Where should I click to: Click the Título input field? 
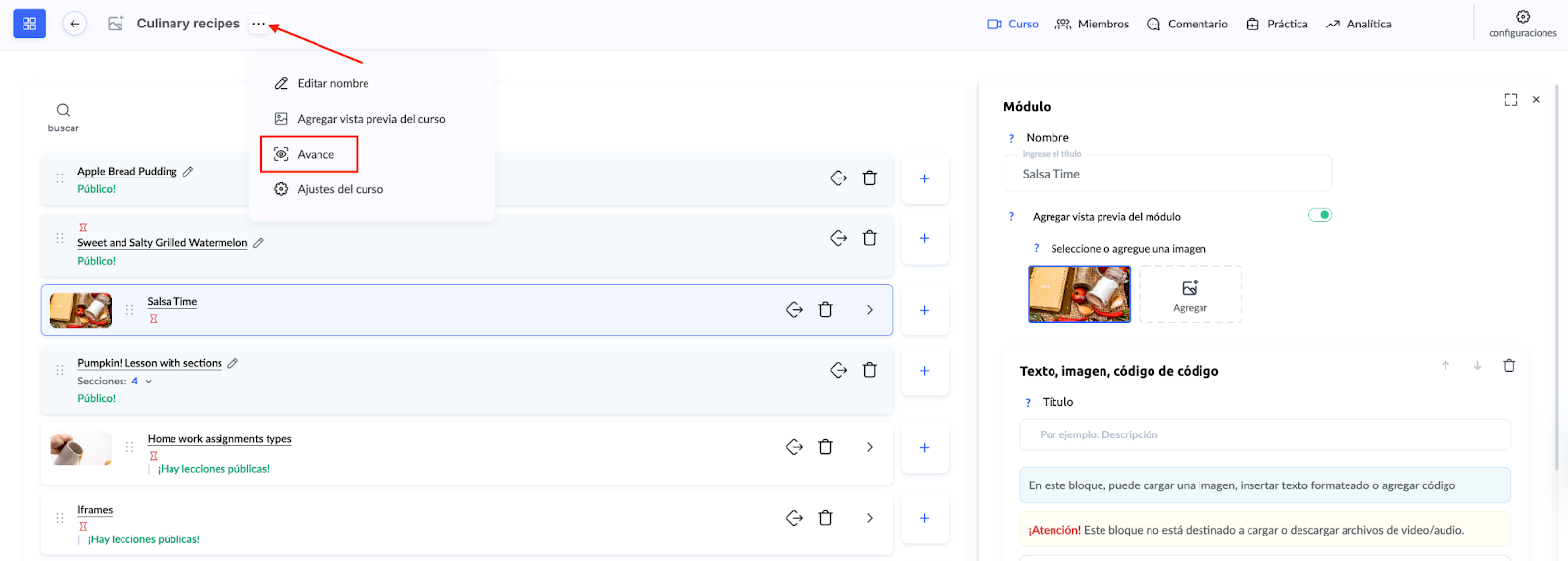point(1264,434)
